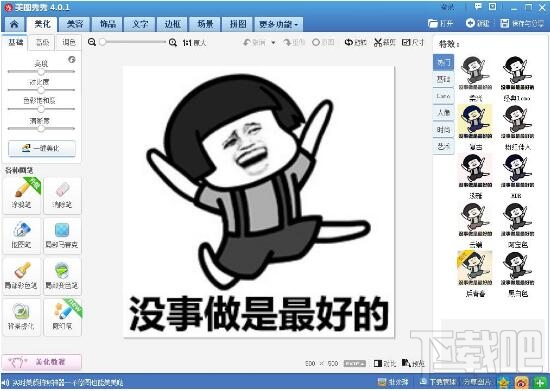Select the LOMO effects category
The image size is (550, 391).
point(444,96)
